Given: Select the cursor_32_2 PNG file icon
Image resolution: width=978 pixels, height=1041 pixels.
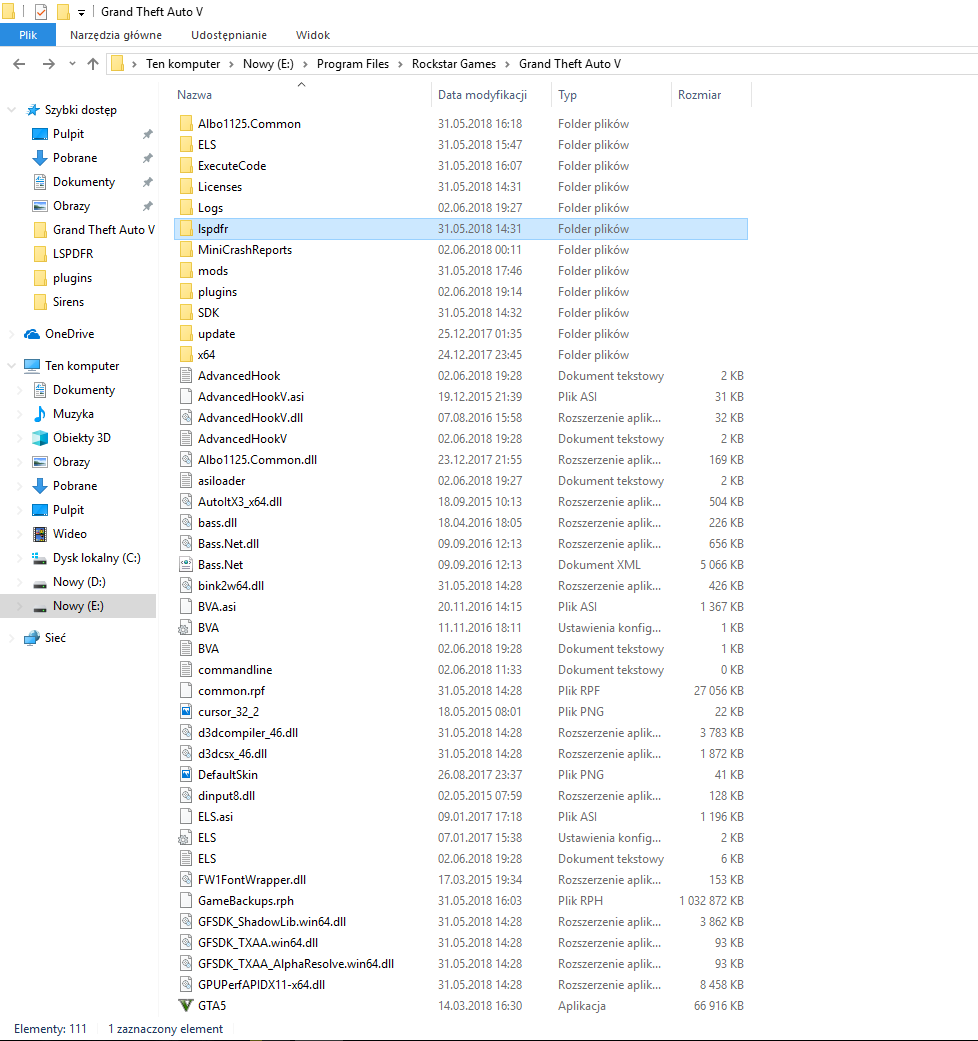Looking at the screenshot, I should pos(187,711).
